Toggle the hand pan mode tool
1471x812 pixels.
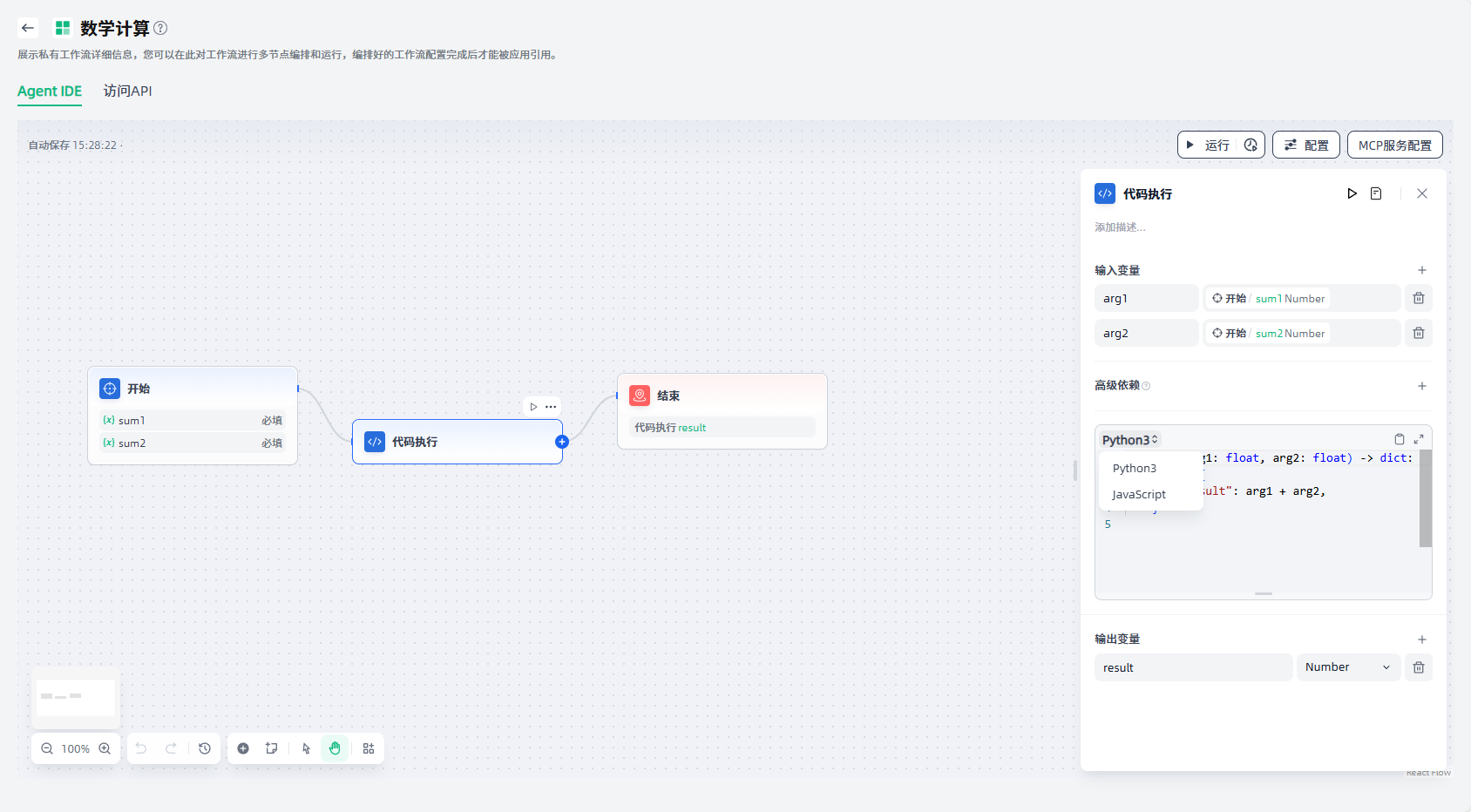(x=335, y=748)
